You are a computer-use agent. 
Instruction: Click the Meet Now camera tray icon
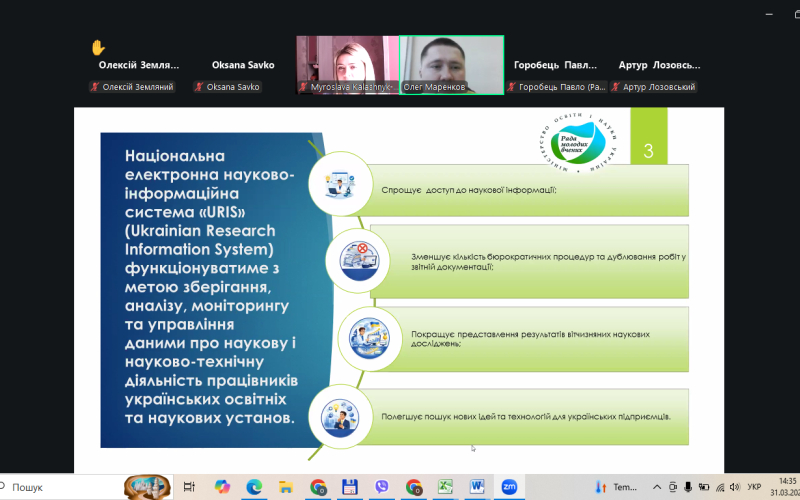tap(672, 487)
